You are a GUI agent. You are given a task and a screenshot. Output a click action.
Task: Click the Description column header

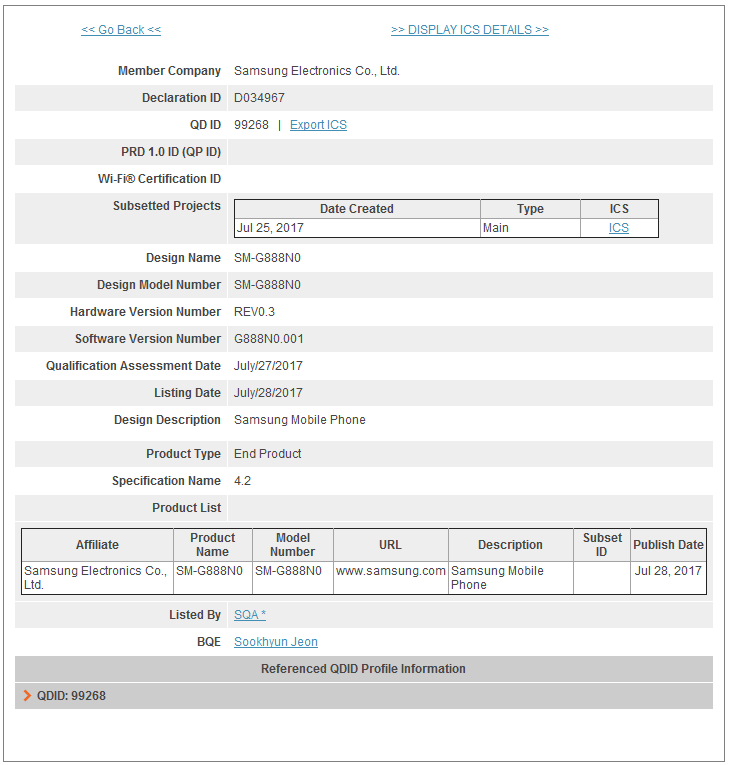point(510,545)
